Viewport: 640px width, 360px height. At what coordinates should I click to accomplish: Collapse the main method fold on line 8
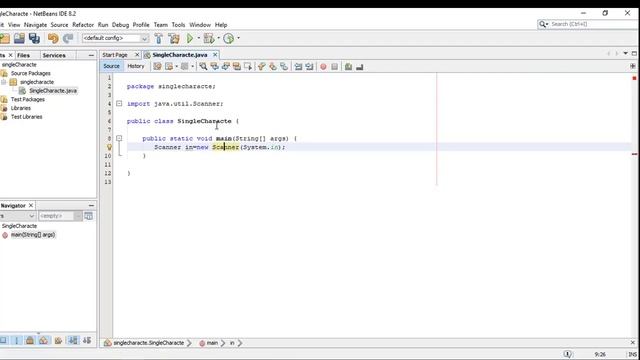click(x=119, y=138)
